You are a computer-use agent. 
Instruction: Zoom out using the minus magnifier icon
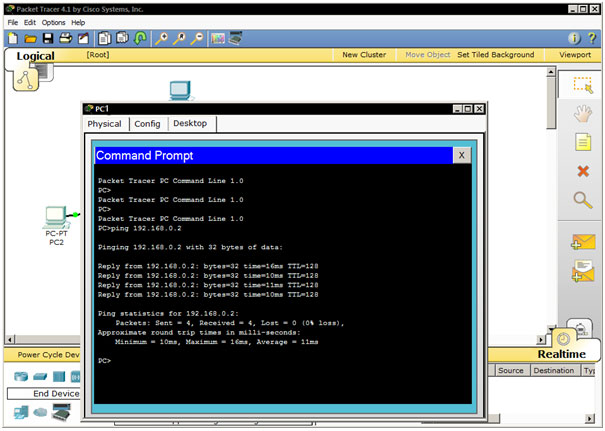tap(197, 38)
